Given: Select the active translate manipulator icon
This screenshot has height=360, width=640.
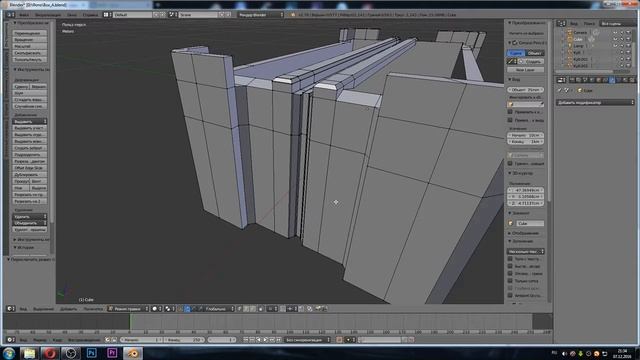Looking at the screenshot, I should click(x=187, y=309).
